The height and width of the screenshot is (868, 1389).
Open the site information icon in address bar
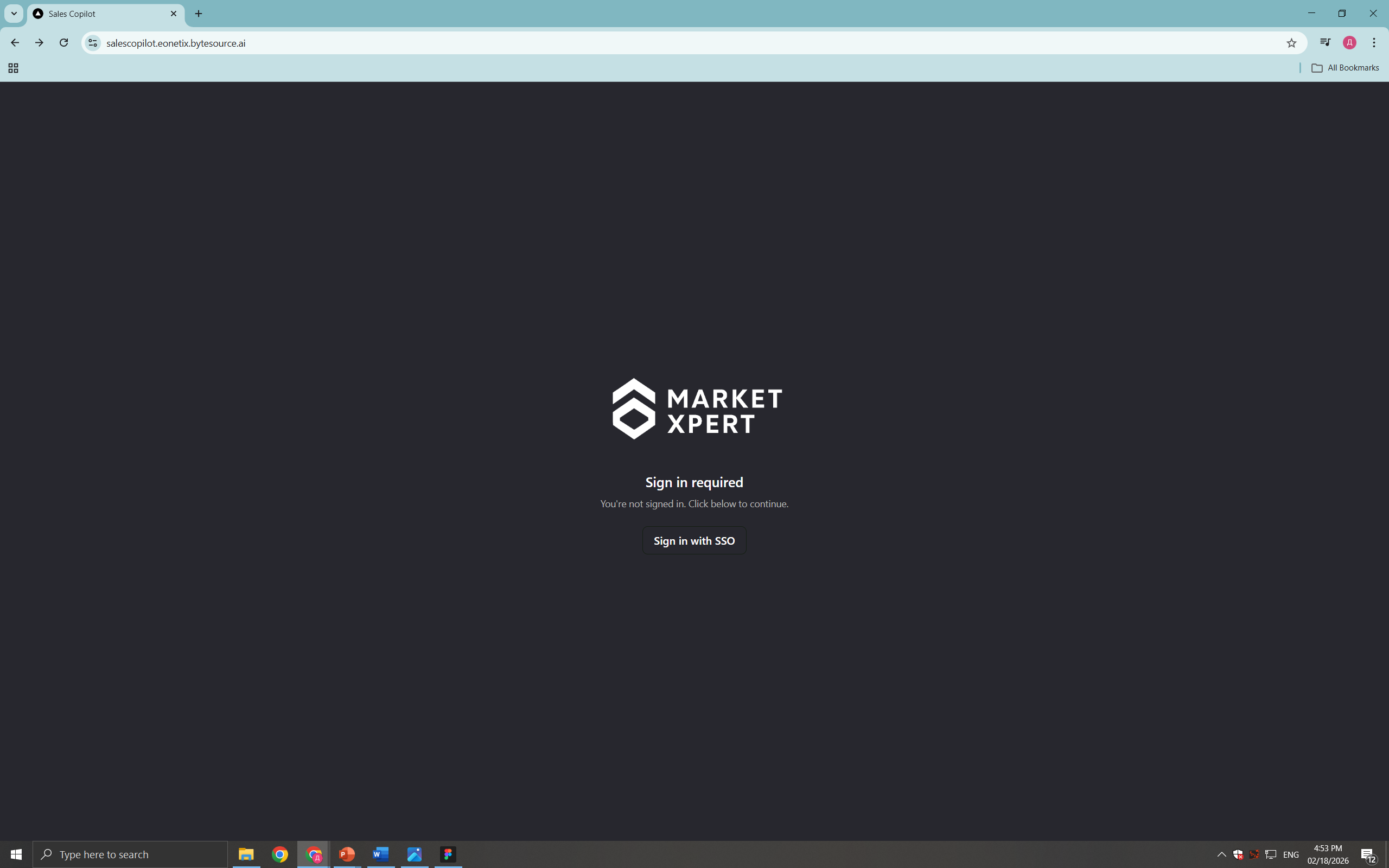pos(92,42)
